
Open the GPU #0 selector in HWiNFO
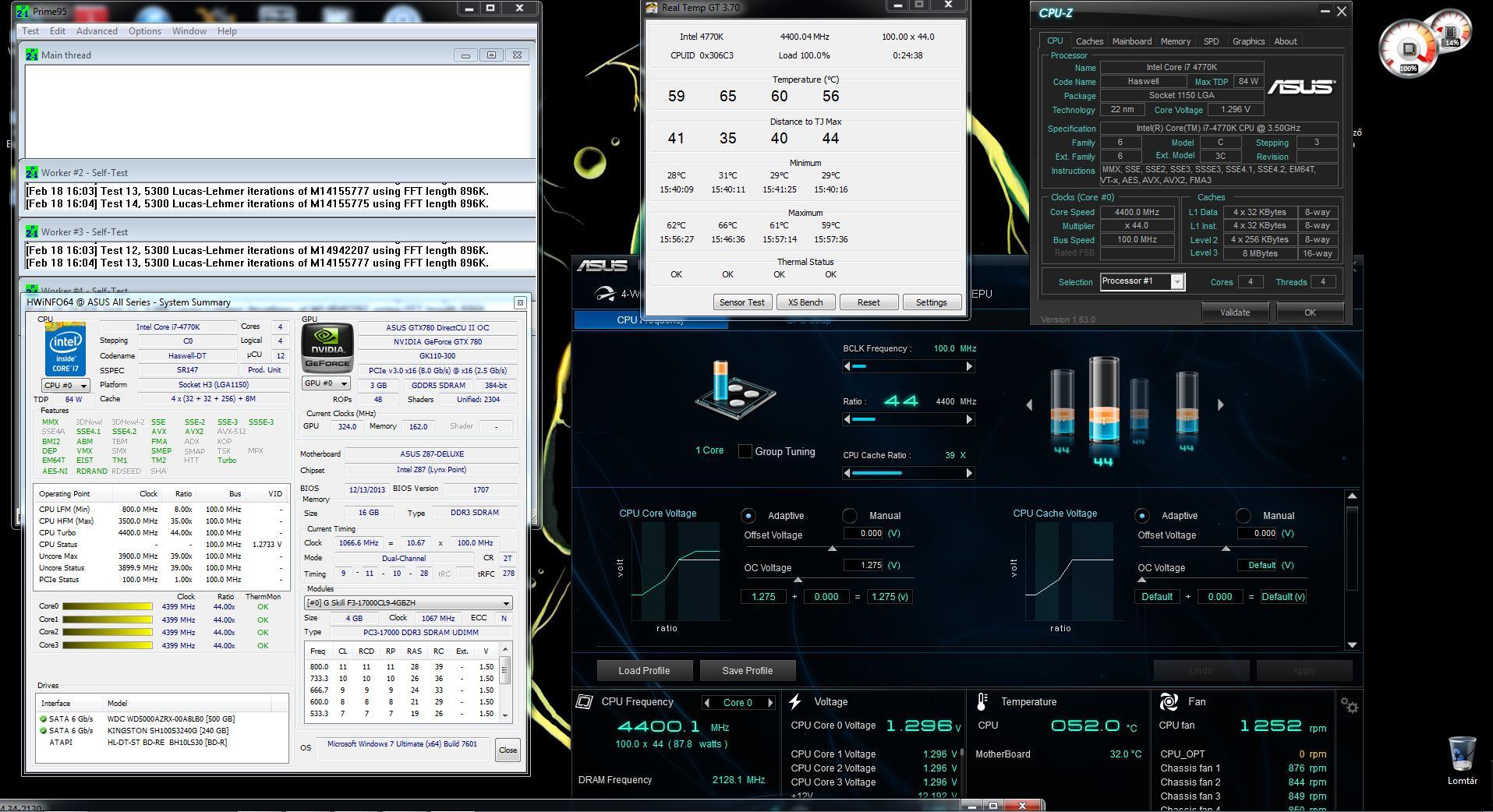[326, 383]
